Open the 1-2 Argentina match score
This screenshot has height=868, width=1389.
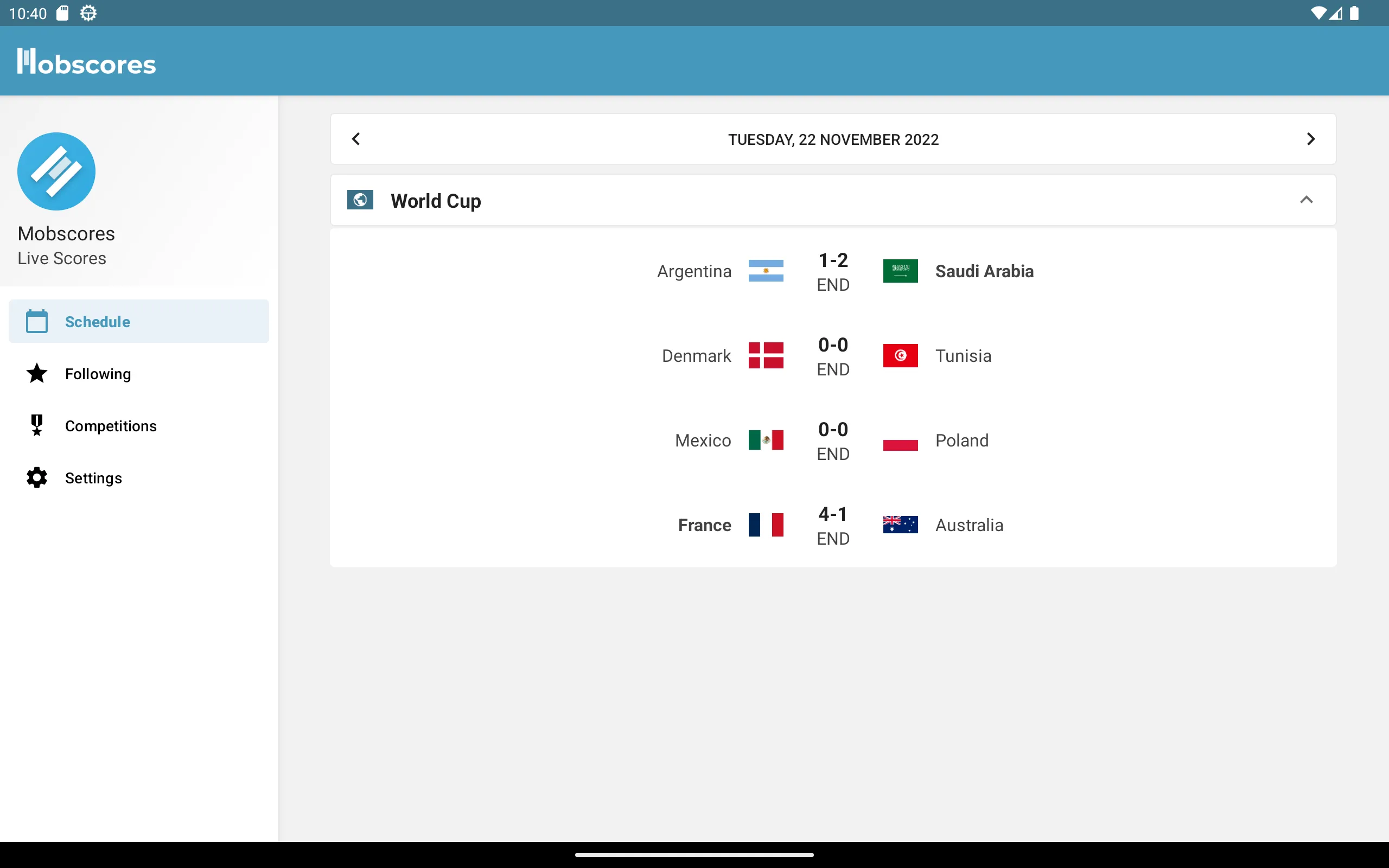tap(833, 260)
